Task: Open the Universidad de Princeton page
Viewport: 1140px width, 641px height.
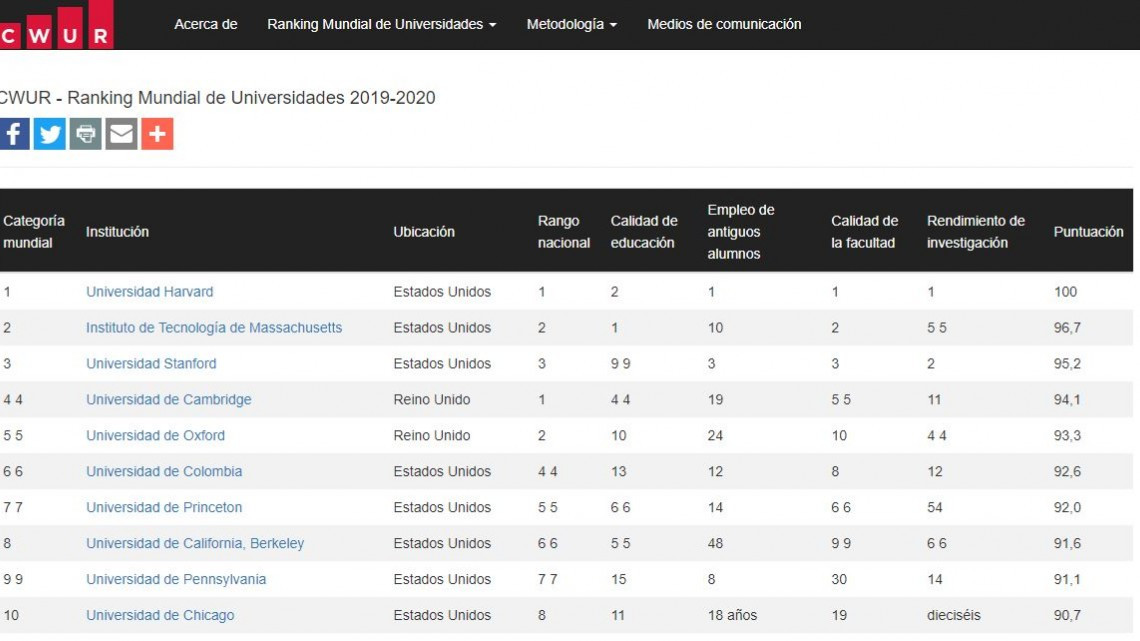Action: tap(163, 507)
